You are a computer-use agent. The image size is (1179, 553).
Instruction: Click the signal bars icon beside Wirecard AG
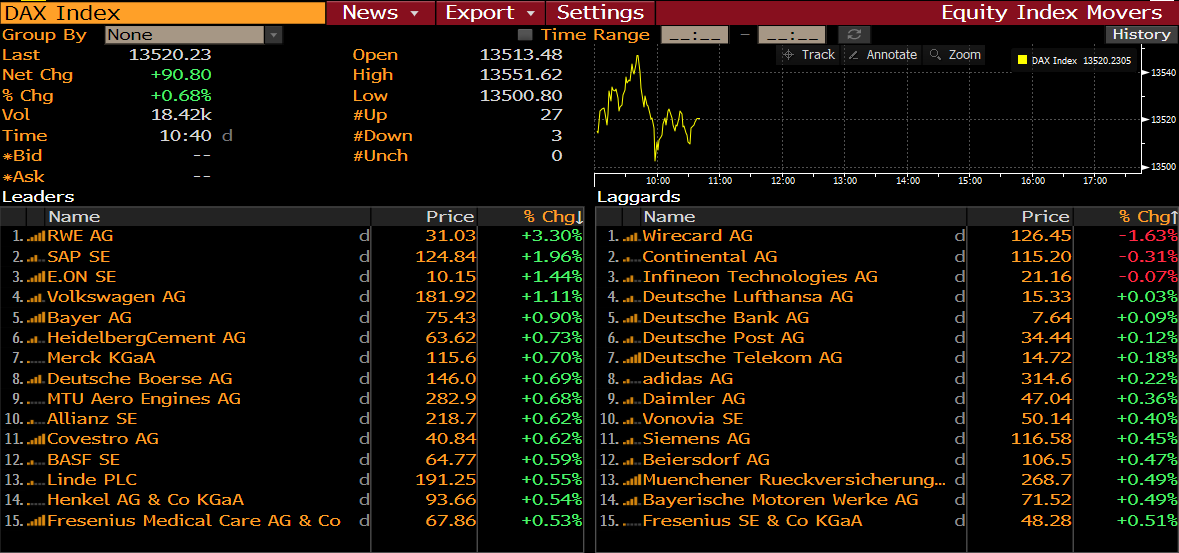point(631,236)
